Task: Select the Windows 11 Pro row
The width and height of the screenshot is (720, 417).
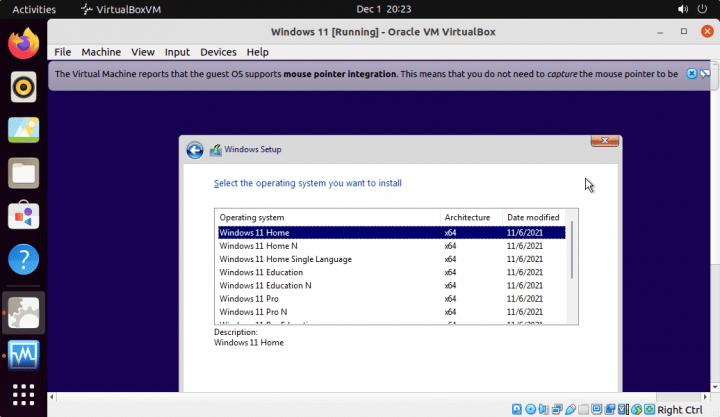Action: click(x=392, y=299)
